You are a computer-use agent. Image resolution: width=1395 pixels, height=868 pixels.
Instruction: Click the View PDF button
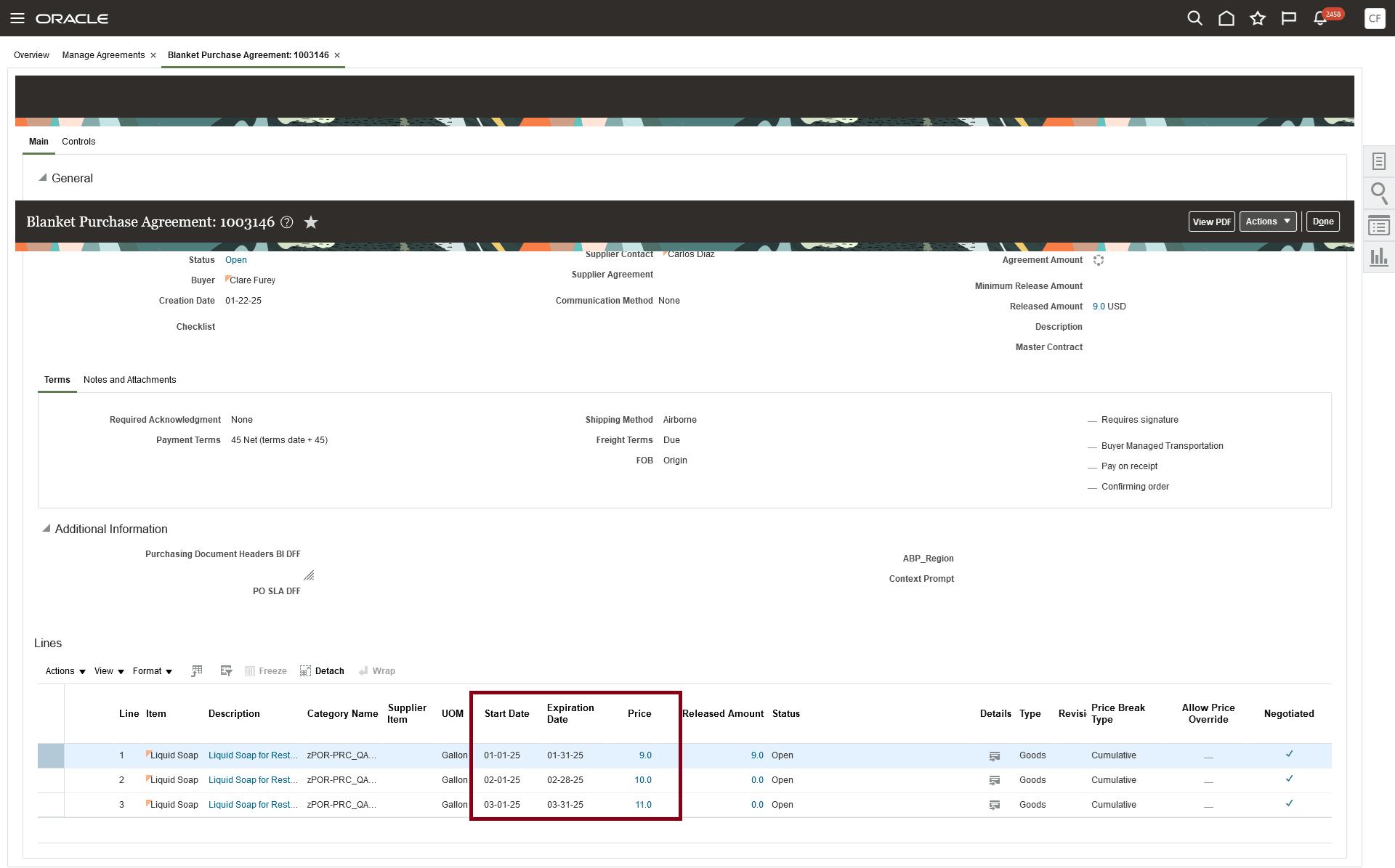coord(1211,222)
